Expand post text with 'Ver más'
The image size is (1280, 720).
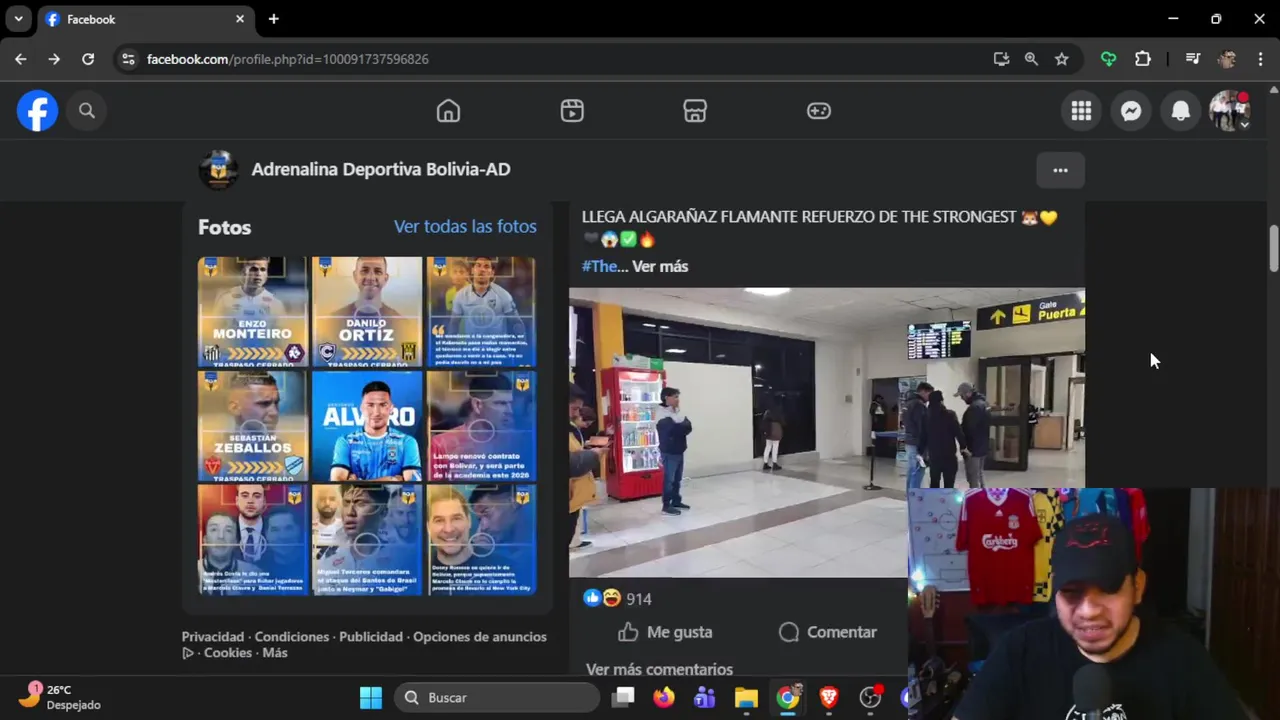(x=660, y=266)
